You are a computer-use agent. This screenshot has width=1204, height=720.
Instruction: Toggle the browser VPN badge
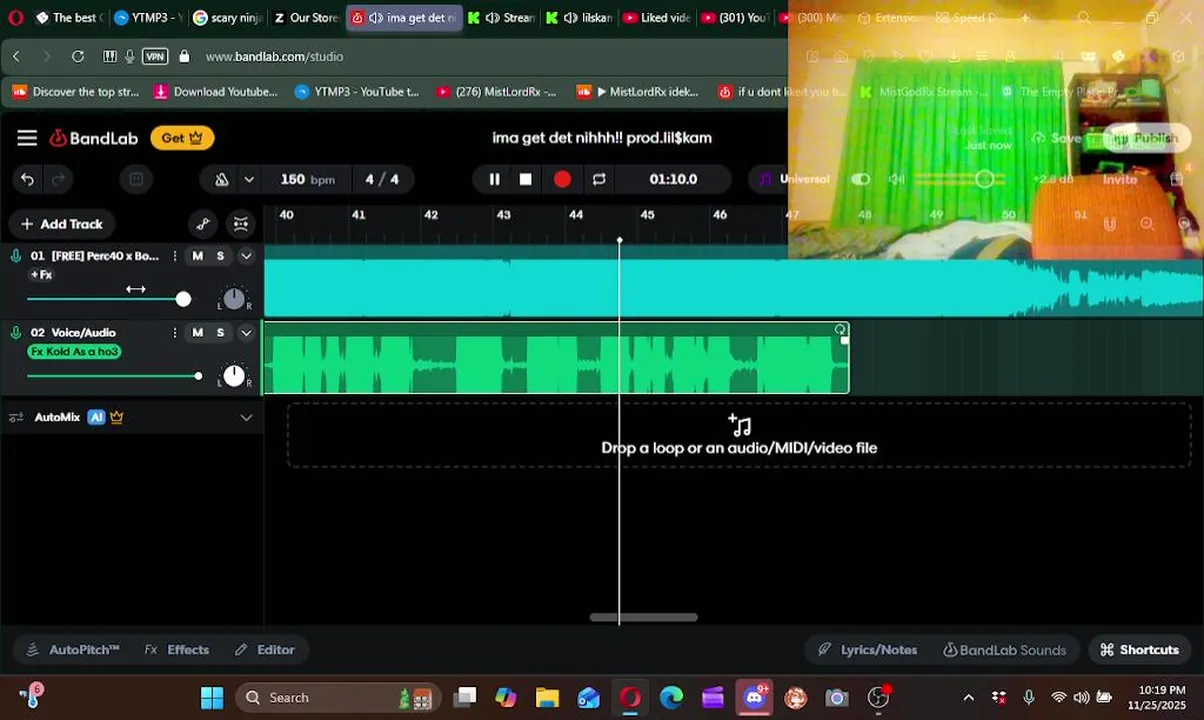coord(155,57)
